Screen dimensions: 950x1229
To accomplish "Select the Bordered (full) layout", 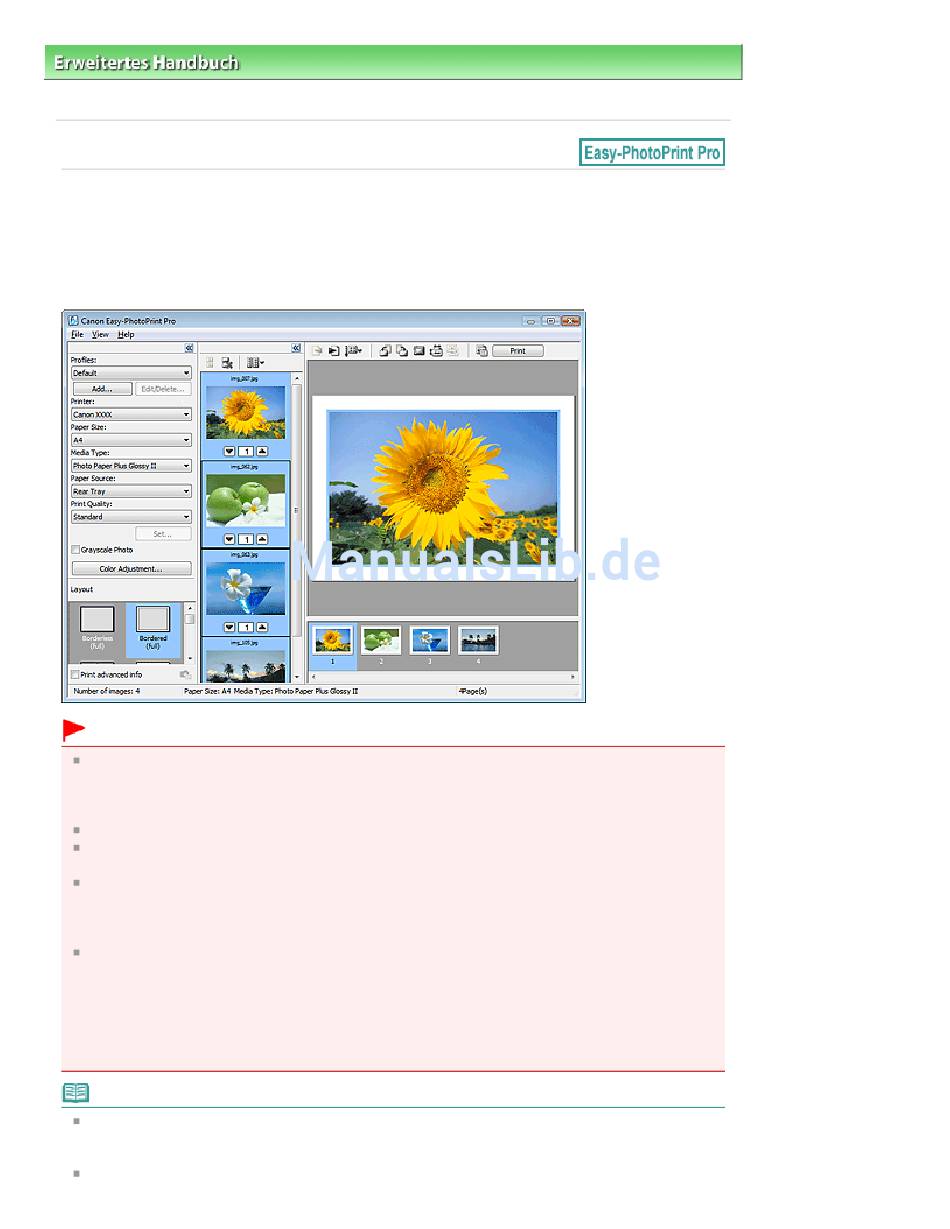I will click(x=153, y=629).
